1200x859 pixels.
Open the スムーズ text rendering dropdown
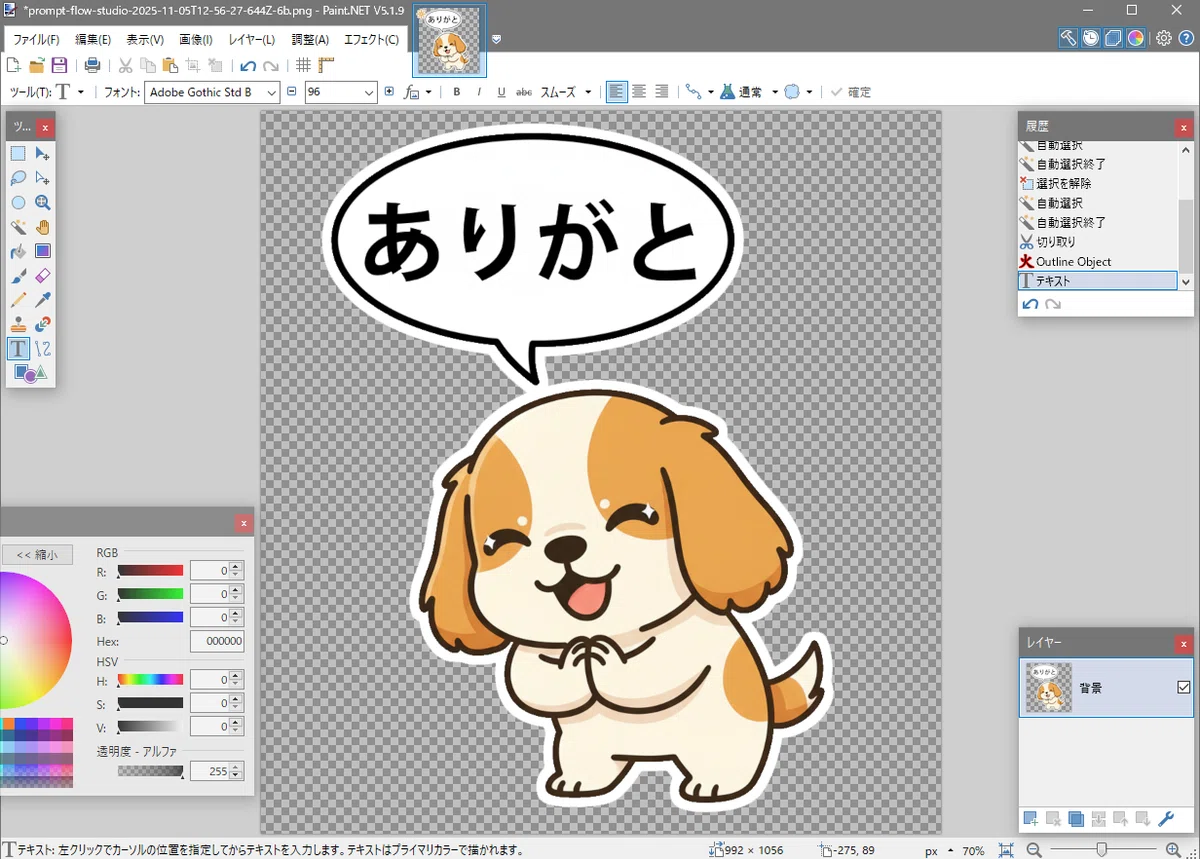(566, 92)
